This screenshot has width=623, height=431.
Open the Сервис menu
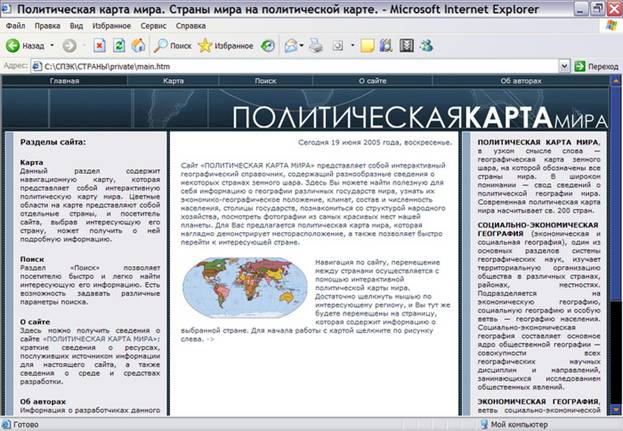[153, 26]
